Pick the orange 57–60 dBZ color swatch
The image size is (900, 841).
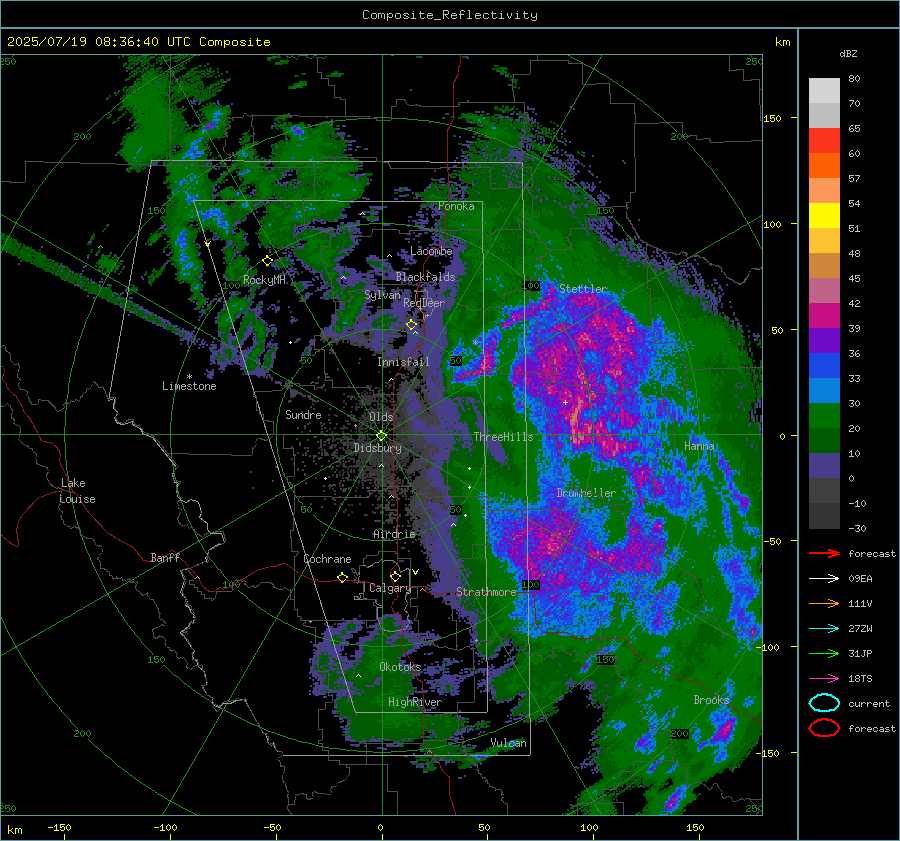click(824, 165)
